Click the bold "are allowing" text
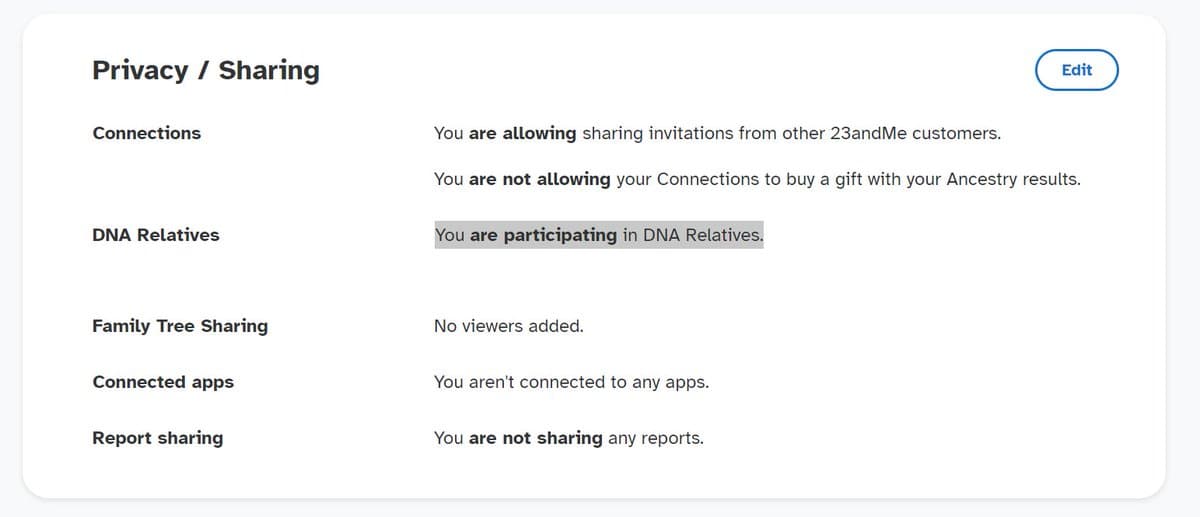 [522, 133]
